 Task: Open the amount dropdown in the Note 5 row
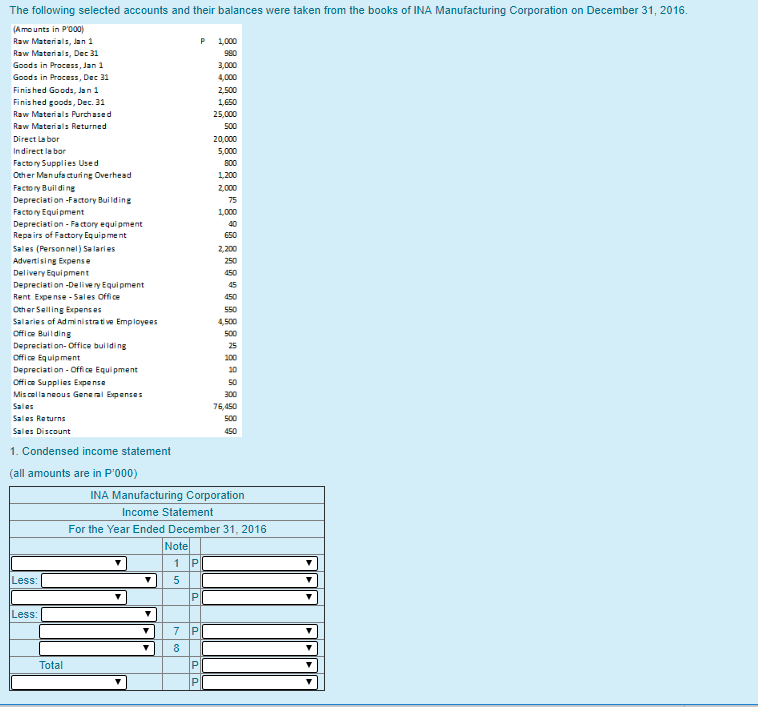(x=260, y=580)
